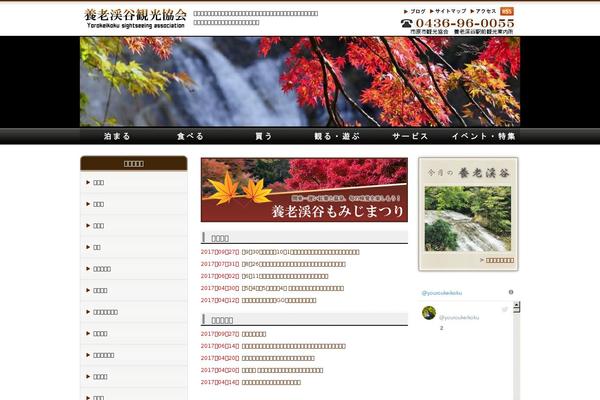Click the Twitter bird icon in tweet
This screenshot has height=400, width=600.
coord(505,309)
